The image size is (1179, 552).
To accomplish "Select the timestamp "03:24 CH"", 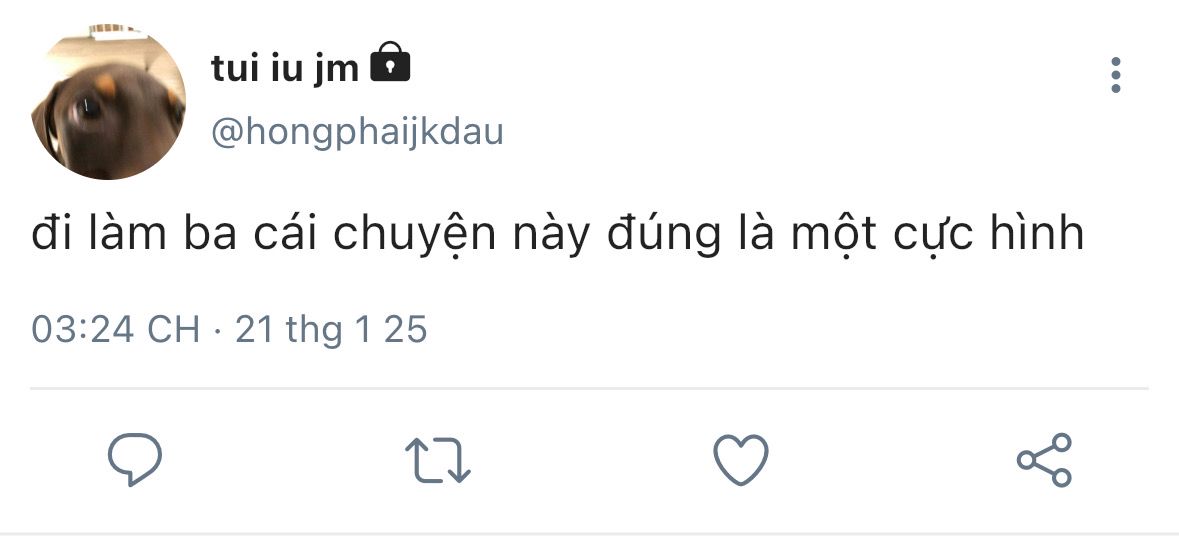I will coord(116,330).
